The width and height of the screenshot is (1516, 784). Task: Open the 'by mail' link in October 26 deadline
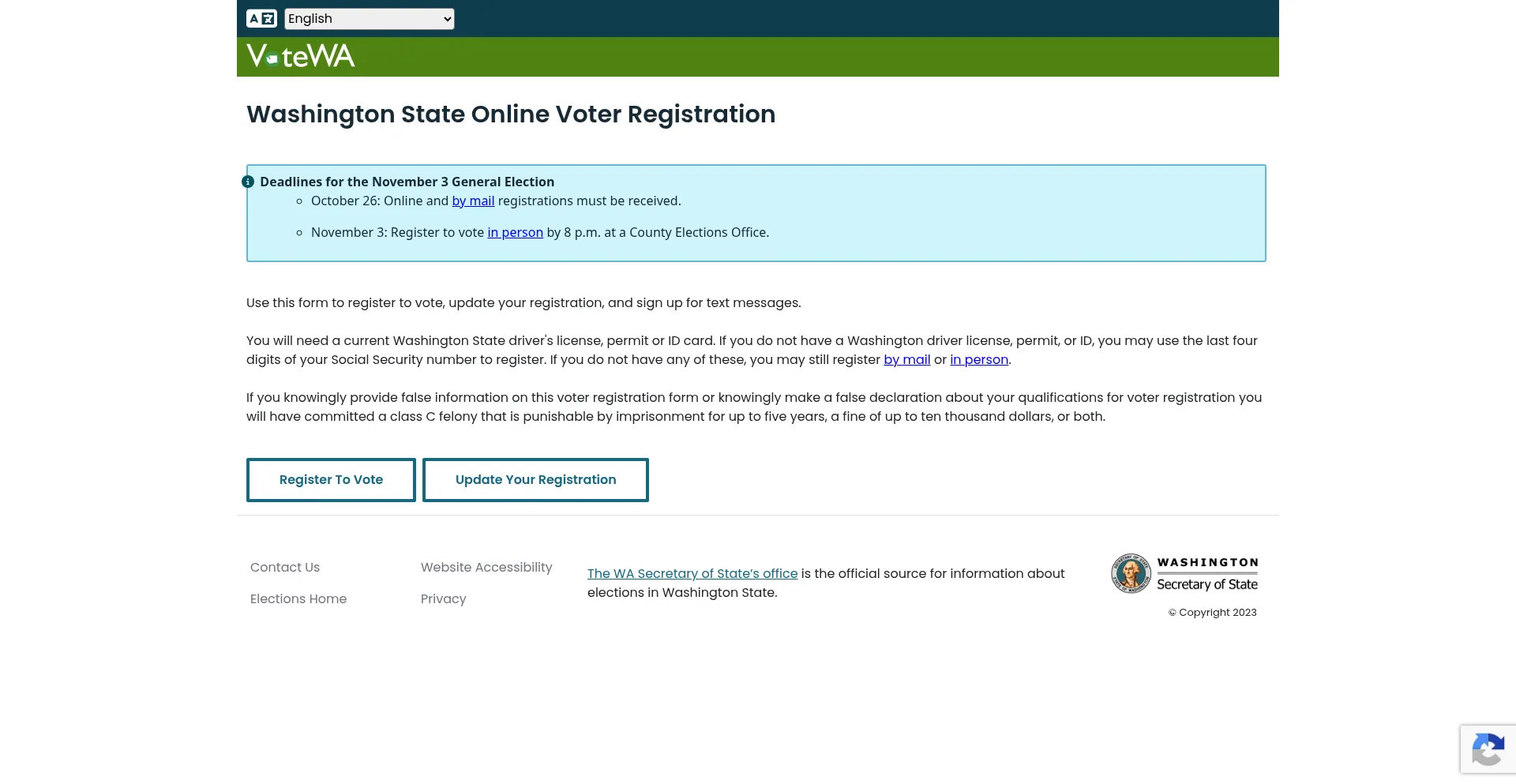pyautogui.click(x=473, y=201)
